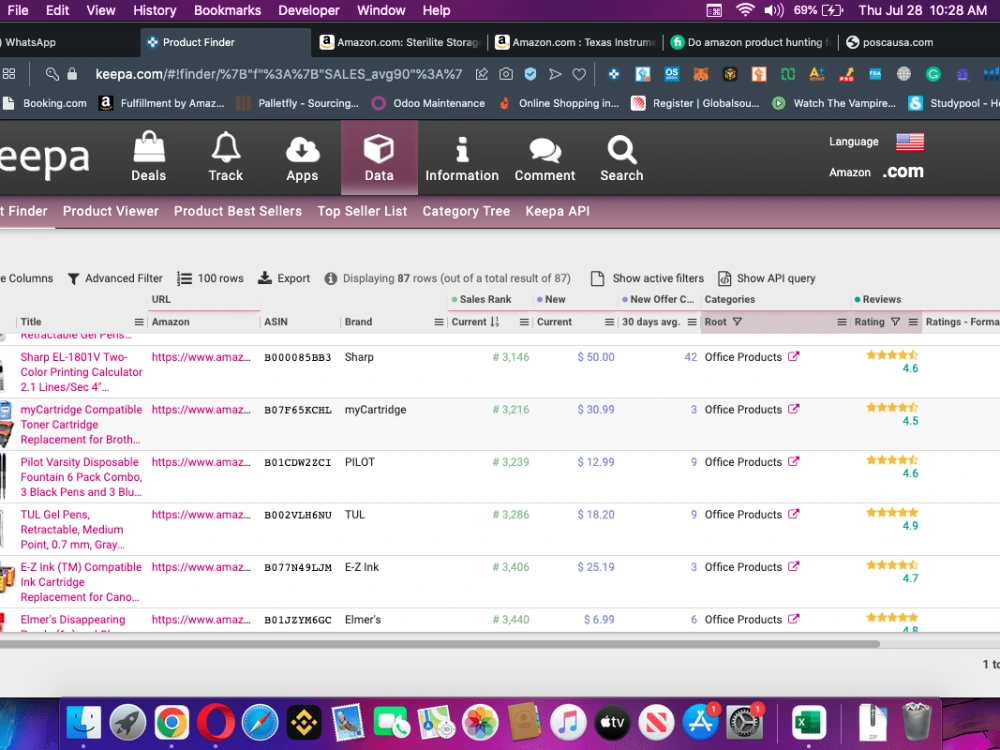Screen dimensions: 1000x750
Task: Open Finder from the dock
Action: (x=84, y=723)
